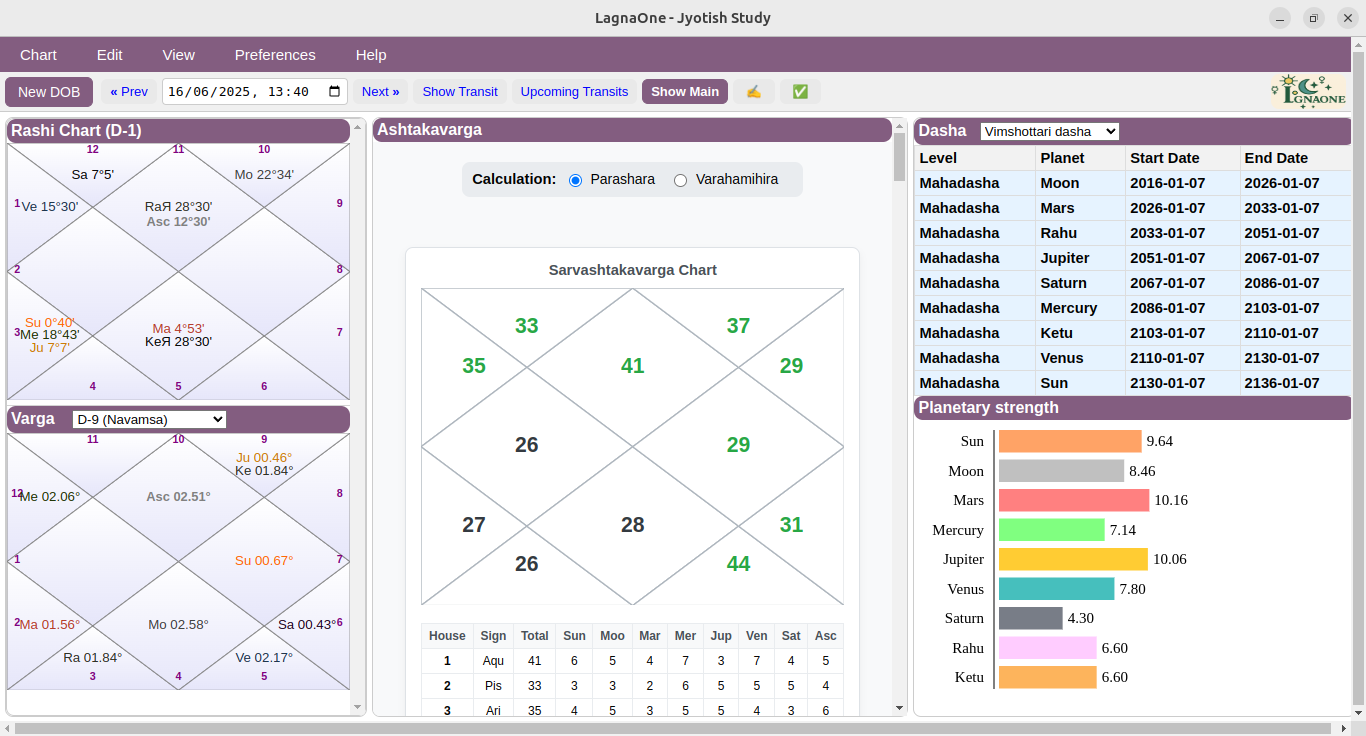Click Ve 15°30' in Rashi chart
The width and height of the screenshot is (1366, 736).
(50, 207)
